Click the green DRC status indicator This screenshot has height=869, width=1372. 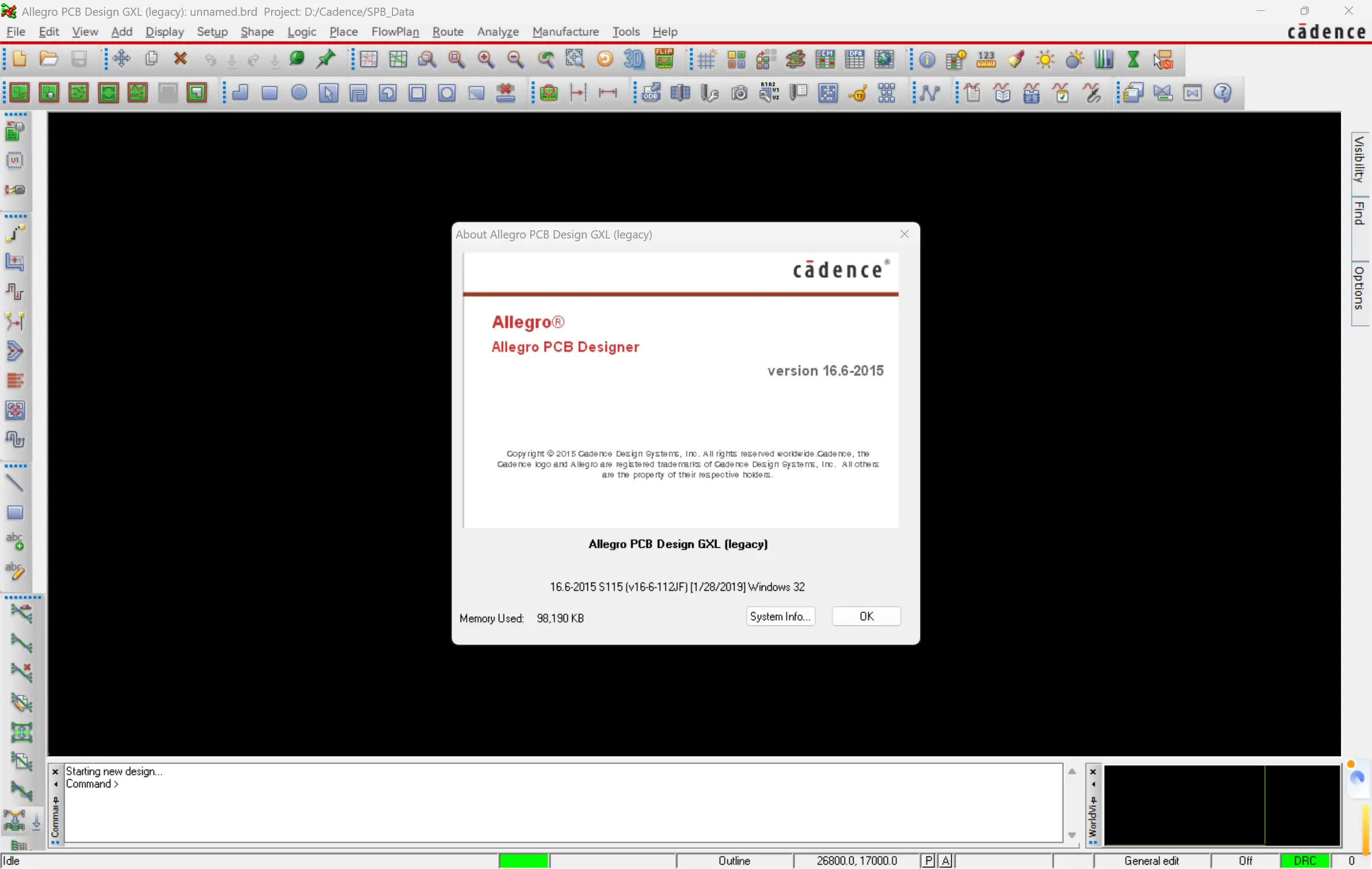point(1304,860)
